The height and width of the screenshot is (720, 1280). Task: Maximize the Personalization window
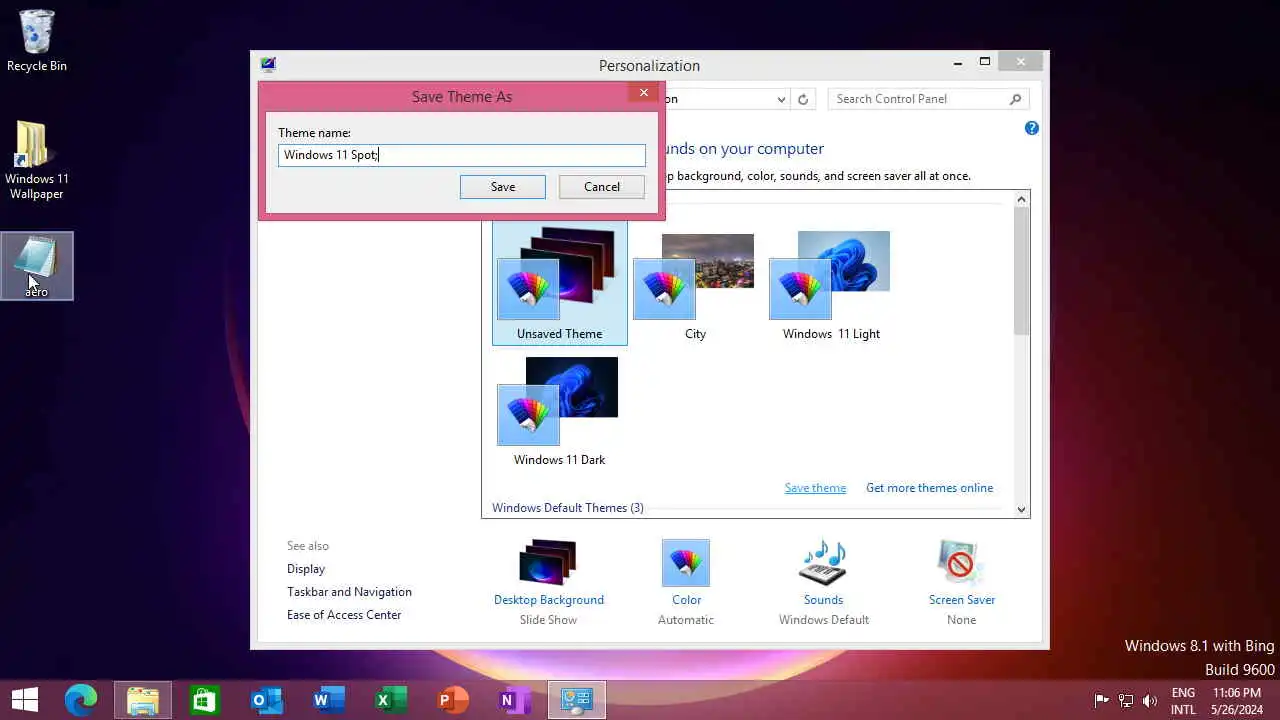point(985,62)
